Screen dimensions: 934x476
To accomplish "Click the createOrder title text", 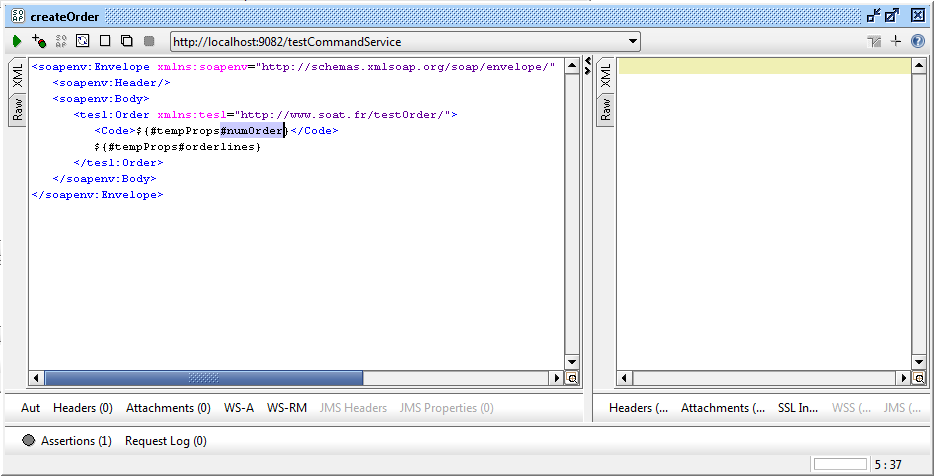I will [x=64, y=16].
